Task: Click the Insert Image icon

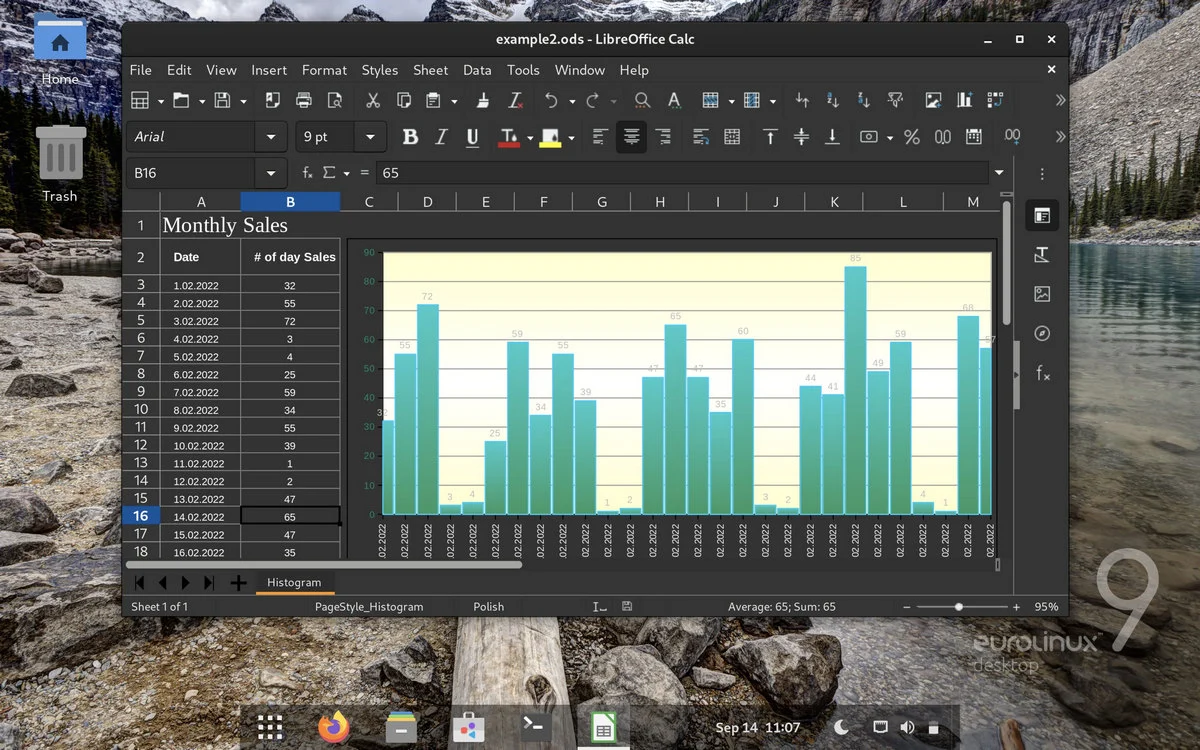Action: [x=932, y=100]
